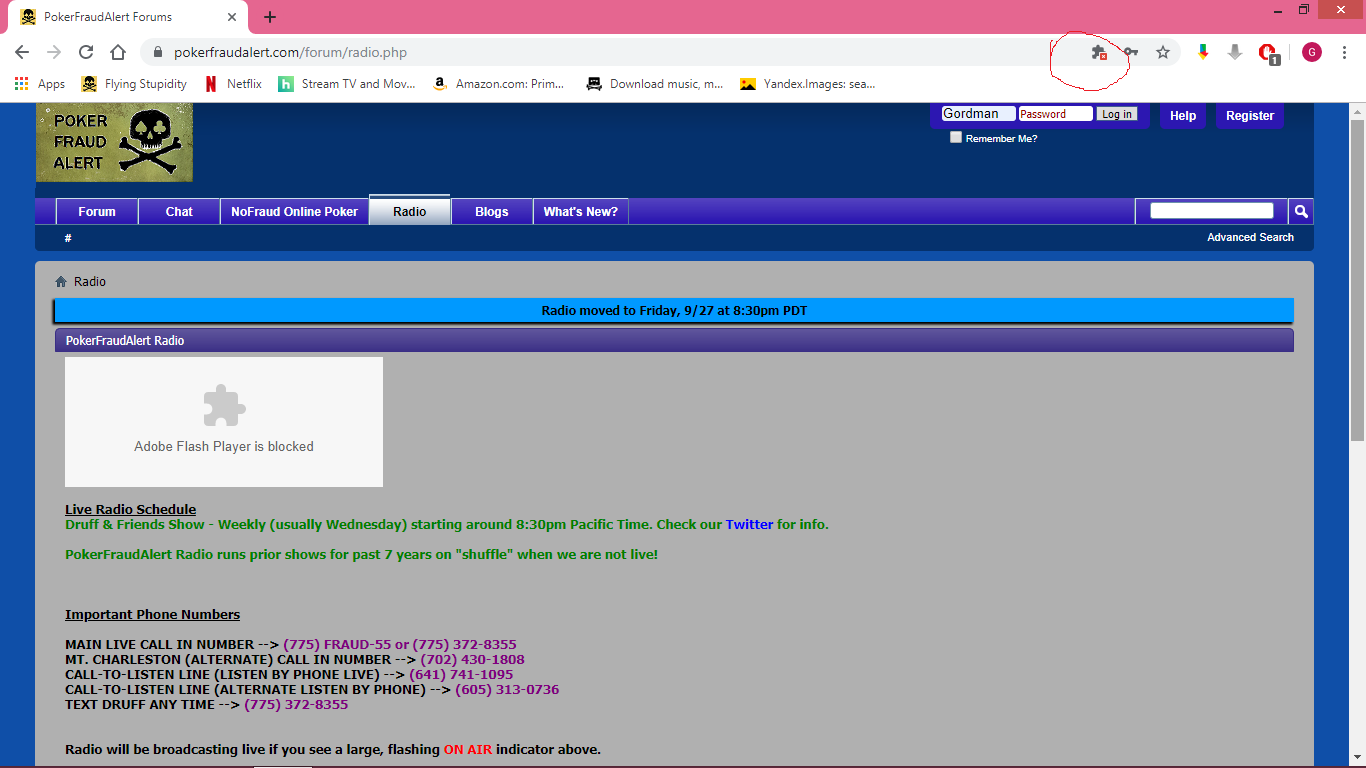Go to the Chat tab

[x=179, y=211]
